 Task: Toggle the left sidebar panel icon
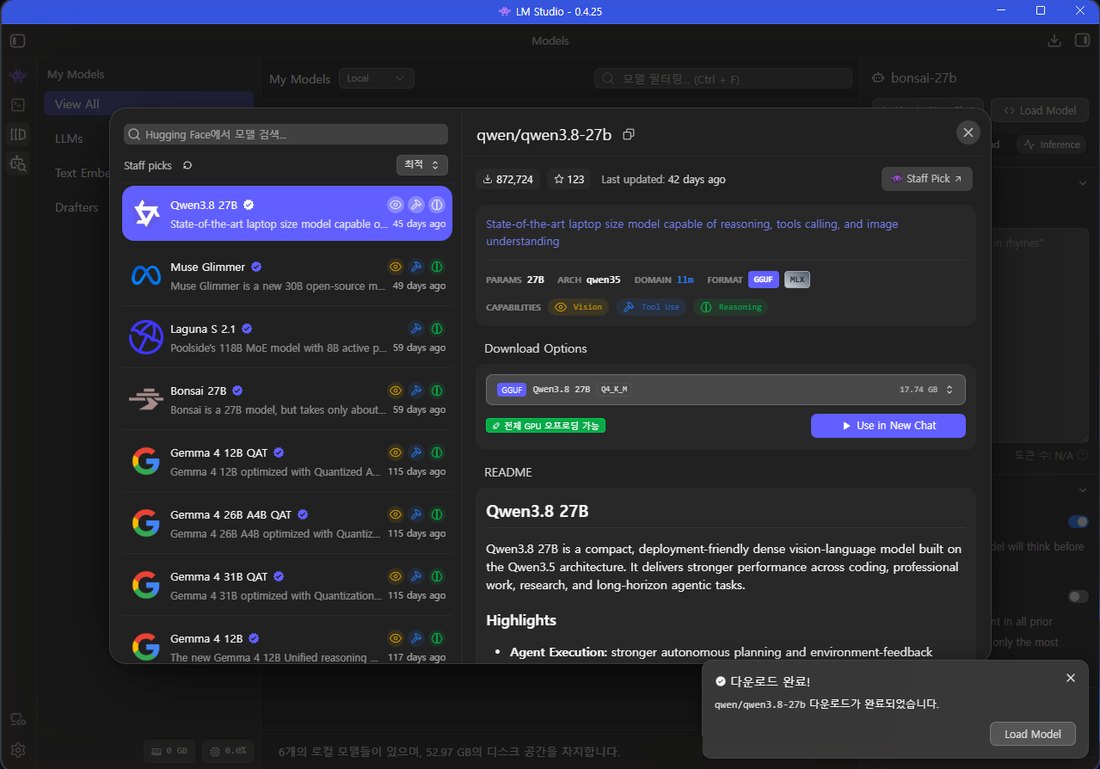point(18,41)
